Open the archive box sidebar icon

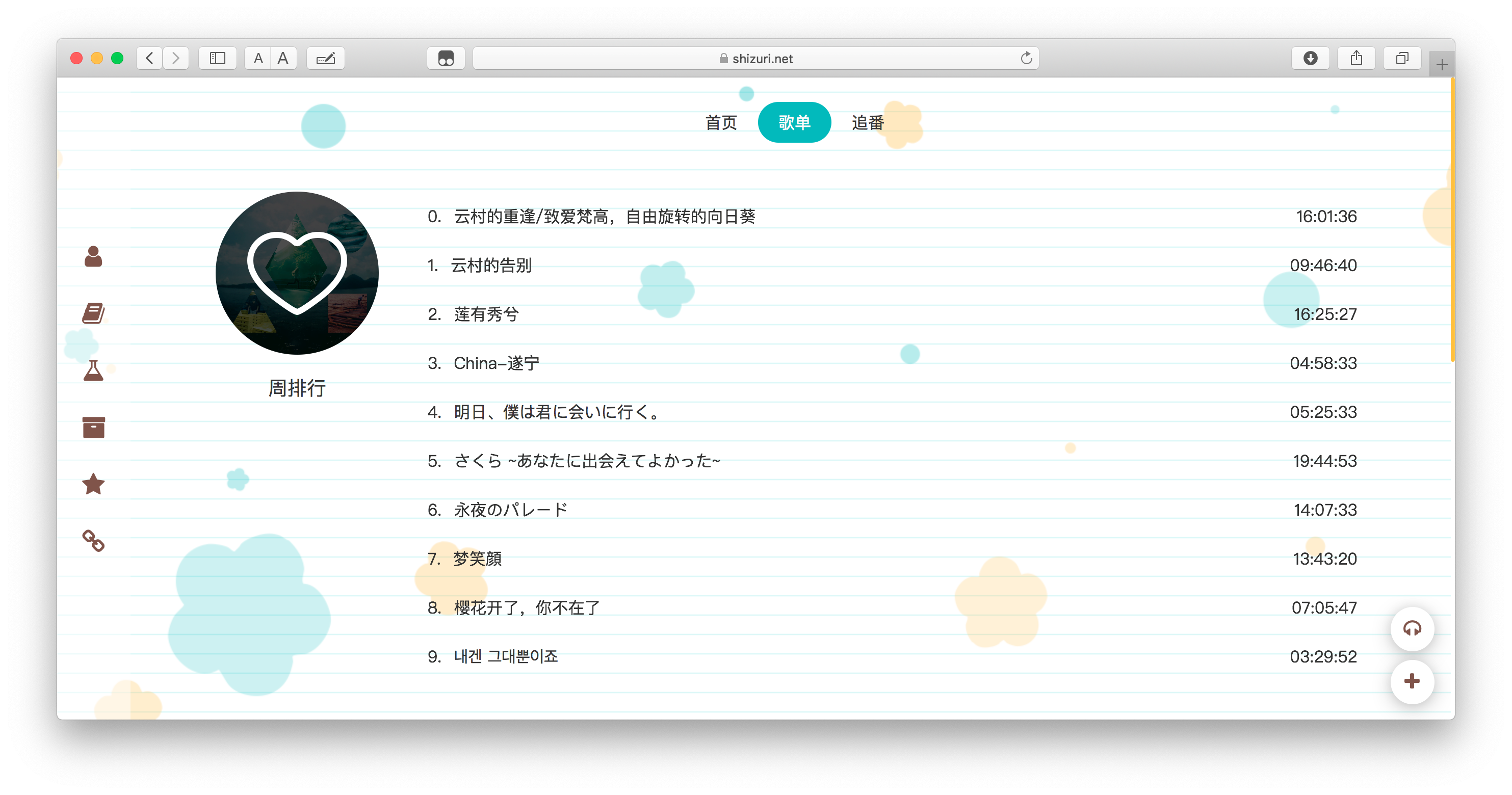pyautogui.click(x=93, y=427)
